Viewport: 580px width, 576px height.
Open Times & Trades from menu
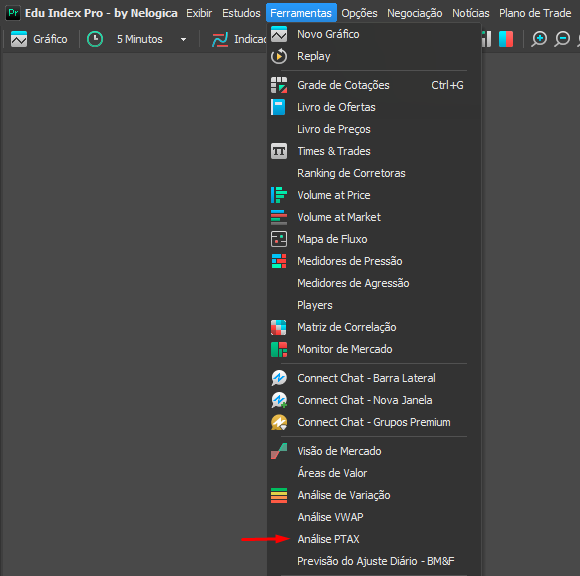[374, 151]
